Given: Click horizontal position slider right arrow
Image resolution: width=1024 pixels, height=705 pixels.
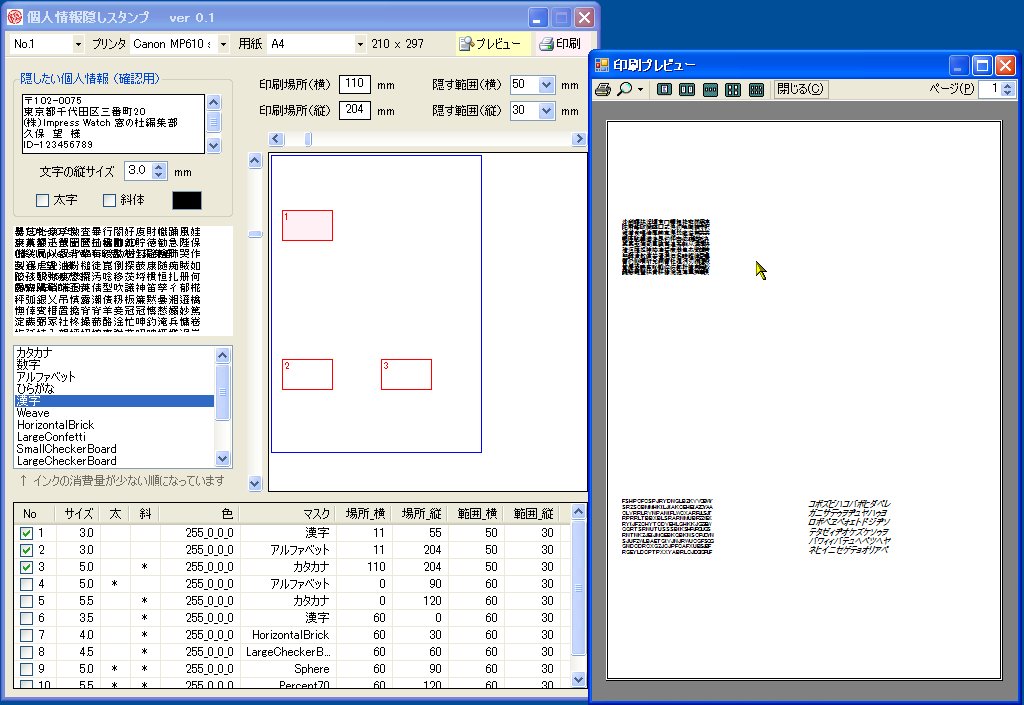Looking at the screenshot, I should pyautogui.click(x=579, y=139).
